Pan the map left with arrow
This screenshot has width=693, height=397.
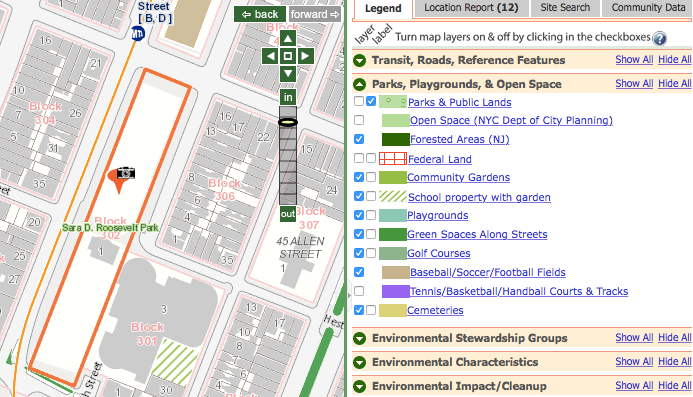(x=270, y=56)
